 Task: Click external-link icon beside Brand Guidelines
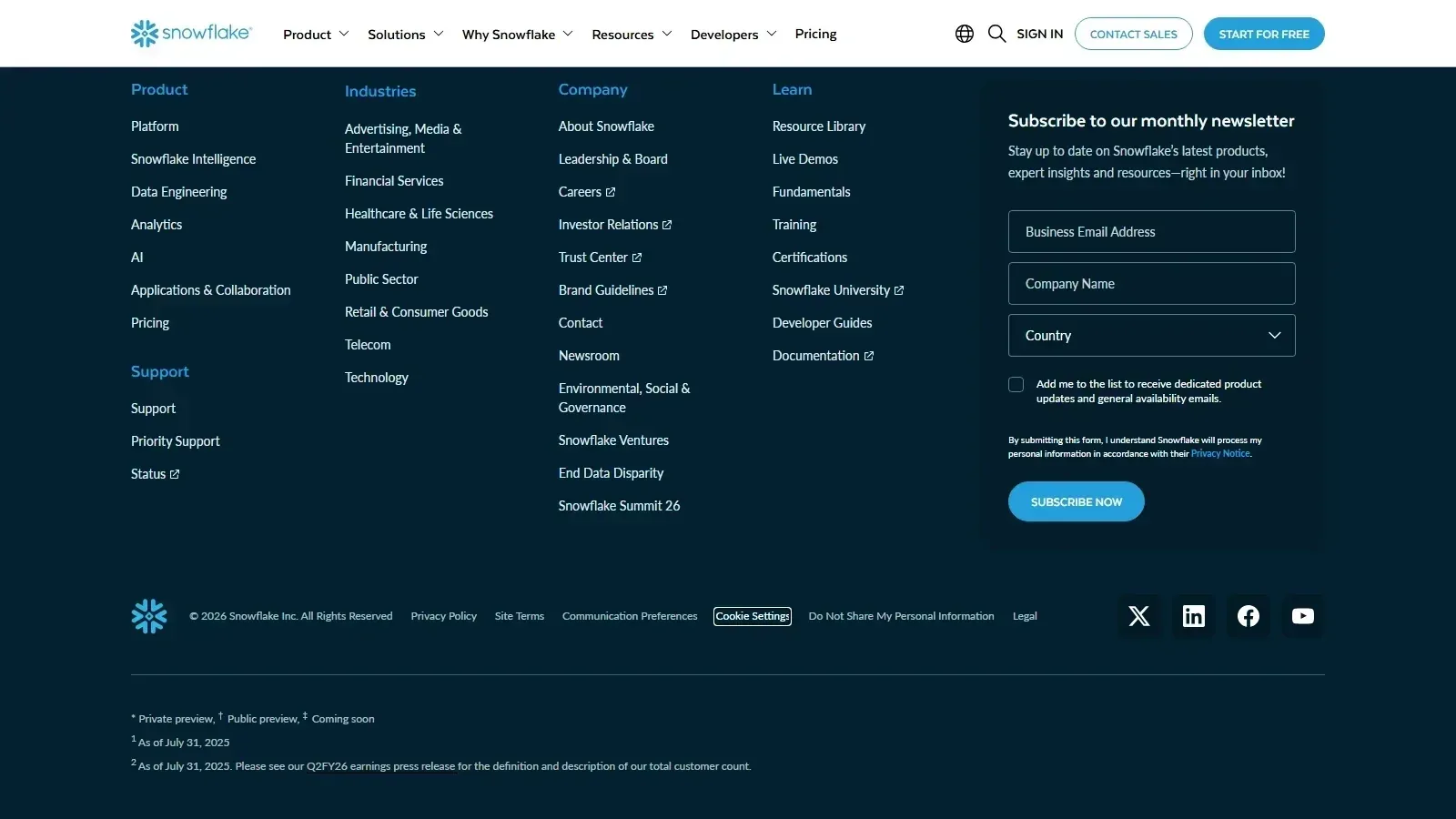click(662, 290)
